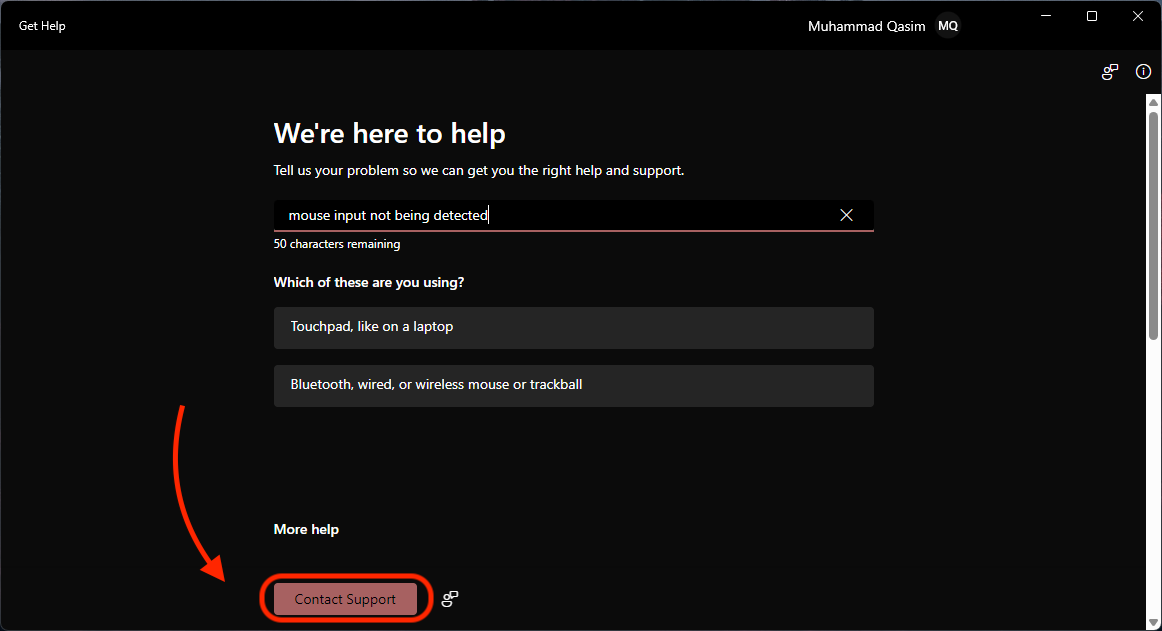Click the scrollbar up arrow
The image size is (1162, 631).
point(1154,104)
